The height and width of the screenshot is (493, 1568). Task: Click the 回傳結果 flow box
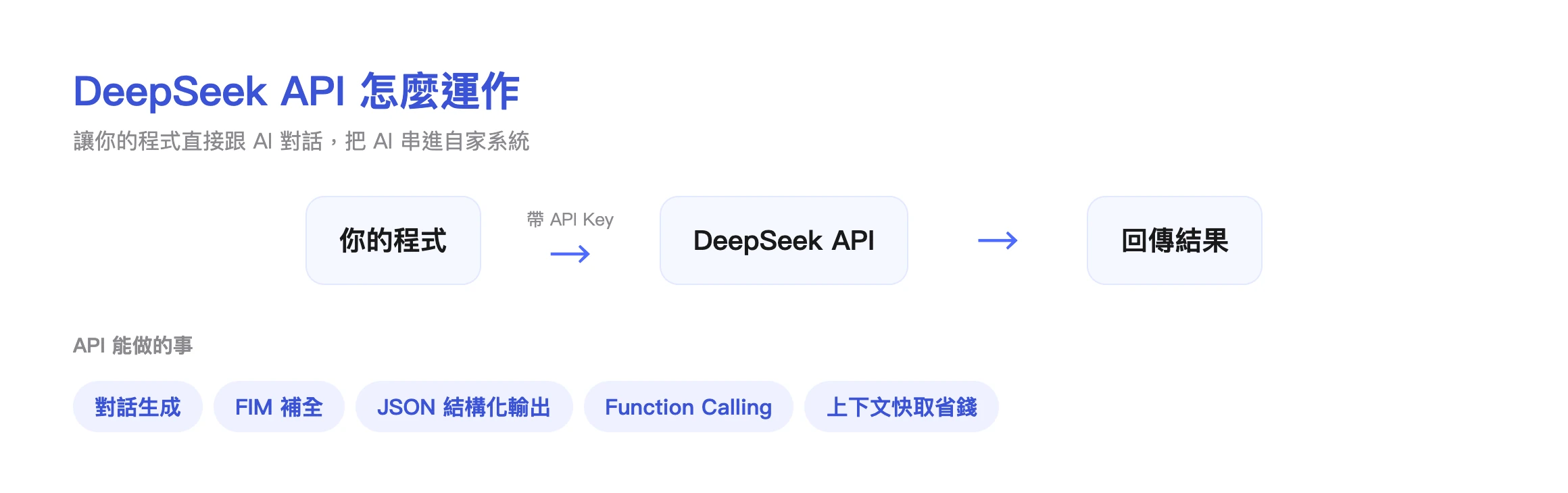click(1175, 240)
